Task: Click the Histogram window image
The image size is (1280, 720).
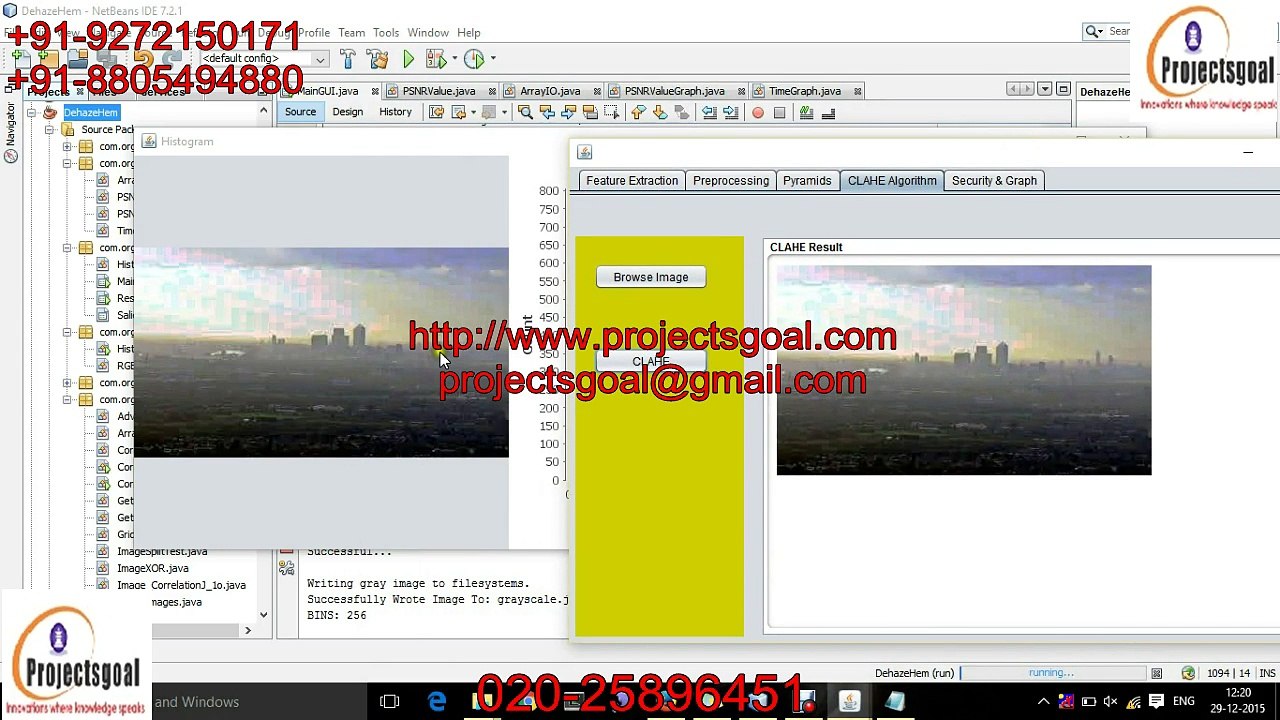Action: click(321, 352)
